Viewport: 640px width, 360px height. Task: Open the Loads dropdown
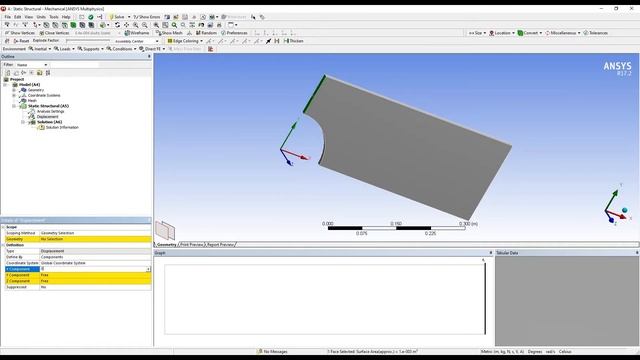coord(64,49)
